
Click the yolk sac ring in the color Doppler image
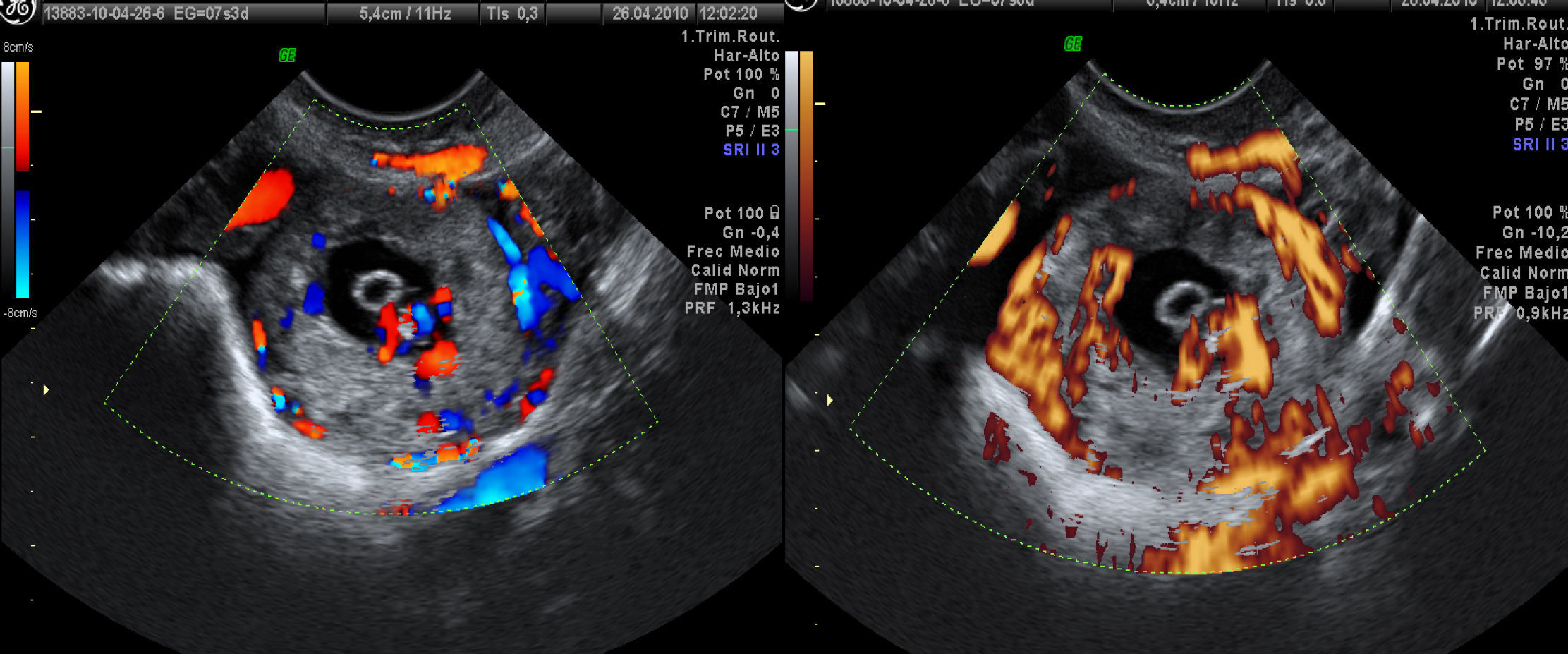click(375, 289)
